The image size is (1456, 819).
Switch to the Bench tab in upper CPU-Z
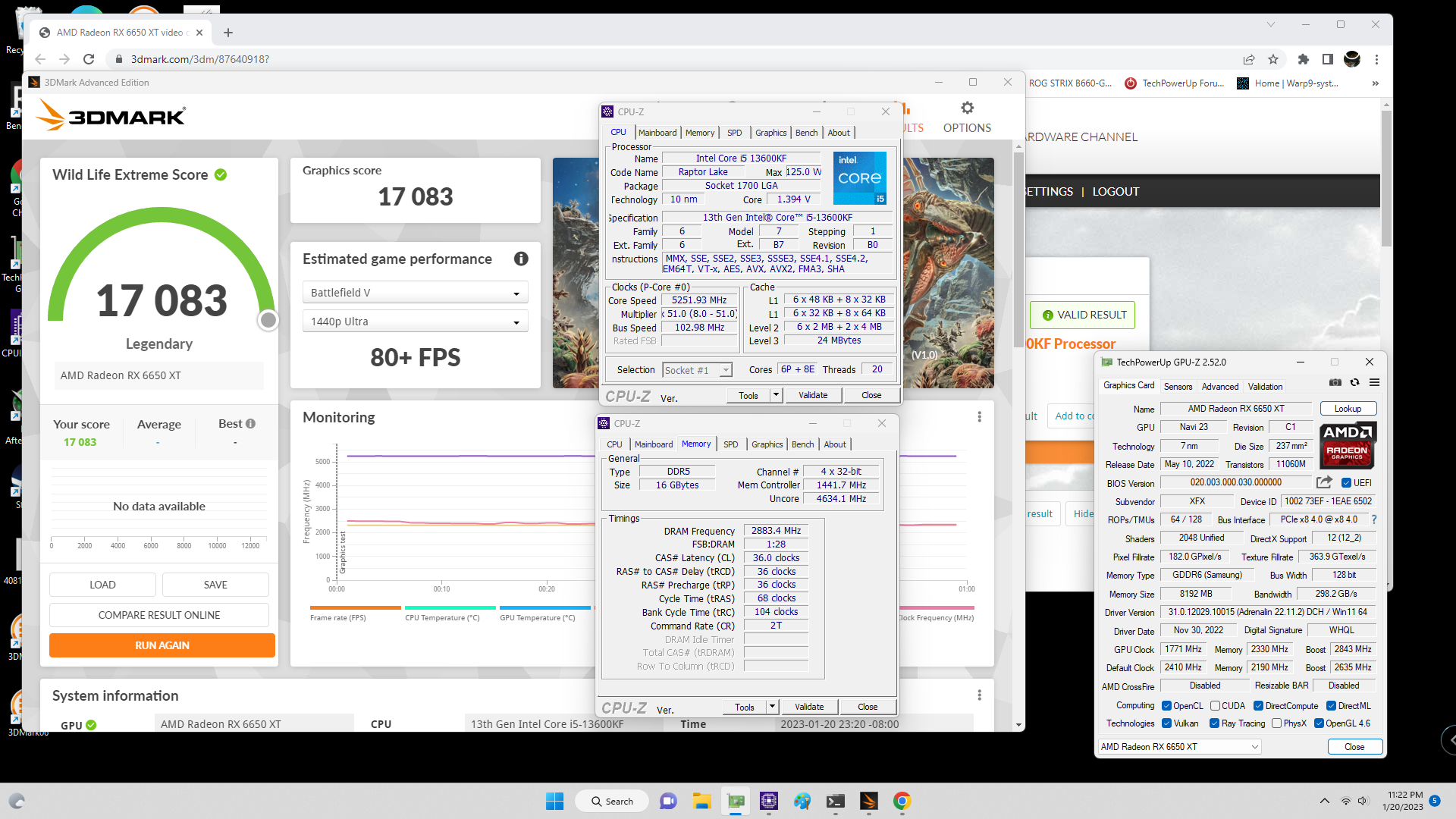coord(806,133)
